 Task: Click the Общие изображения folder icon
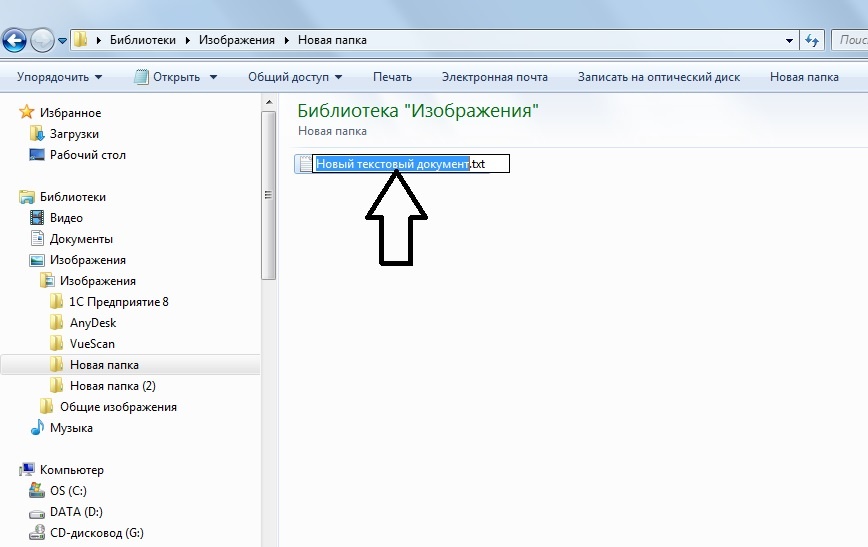[47, 406]
